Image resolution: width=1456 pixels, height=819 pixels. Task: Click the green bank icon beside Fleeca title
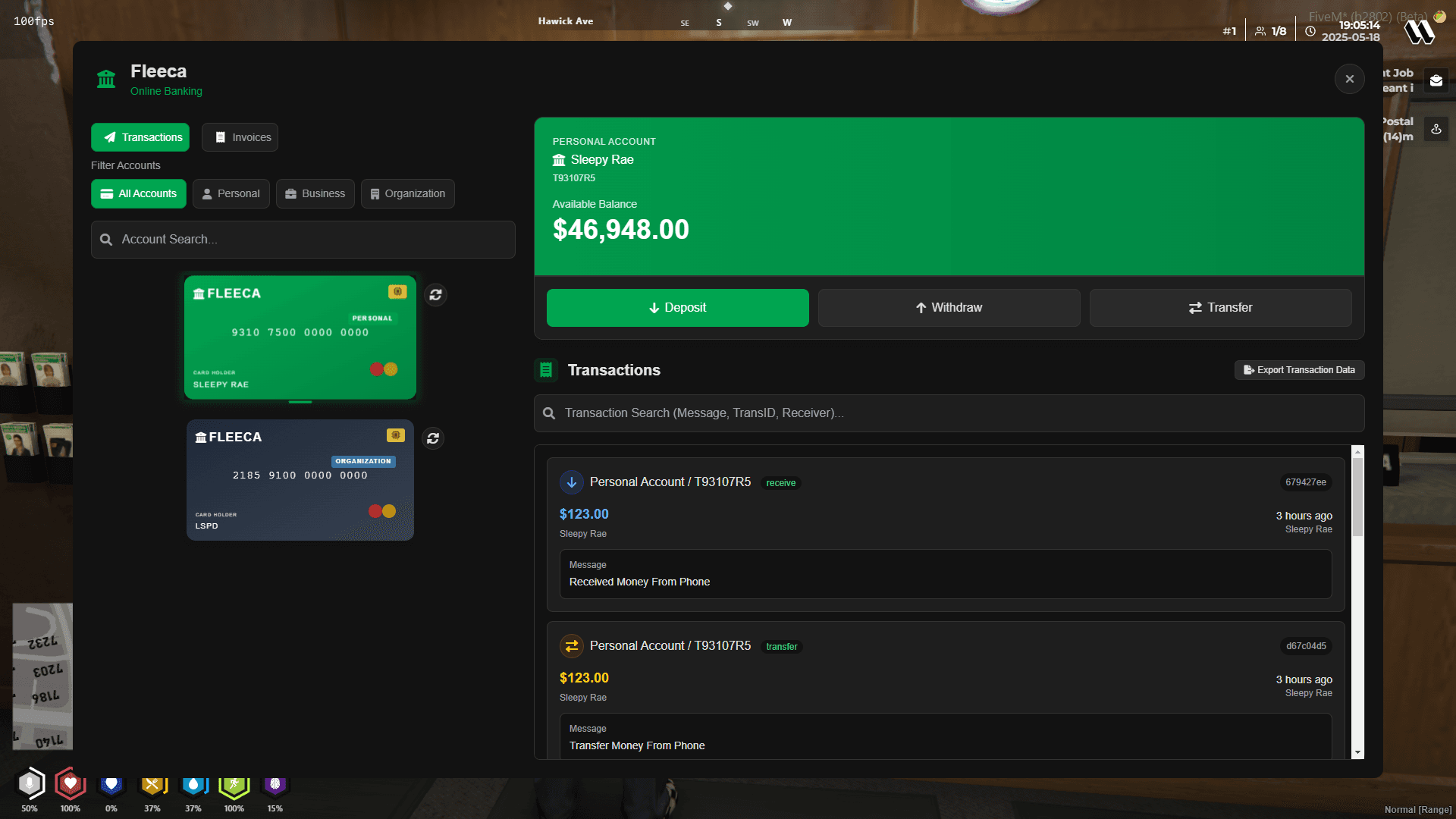(106, 79)
